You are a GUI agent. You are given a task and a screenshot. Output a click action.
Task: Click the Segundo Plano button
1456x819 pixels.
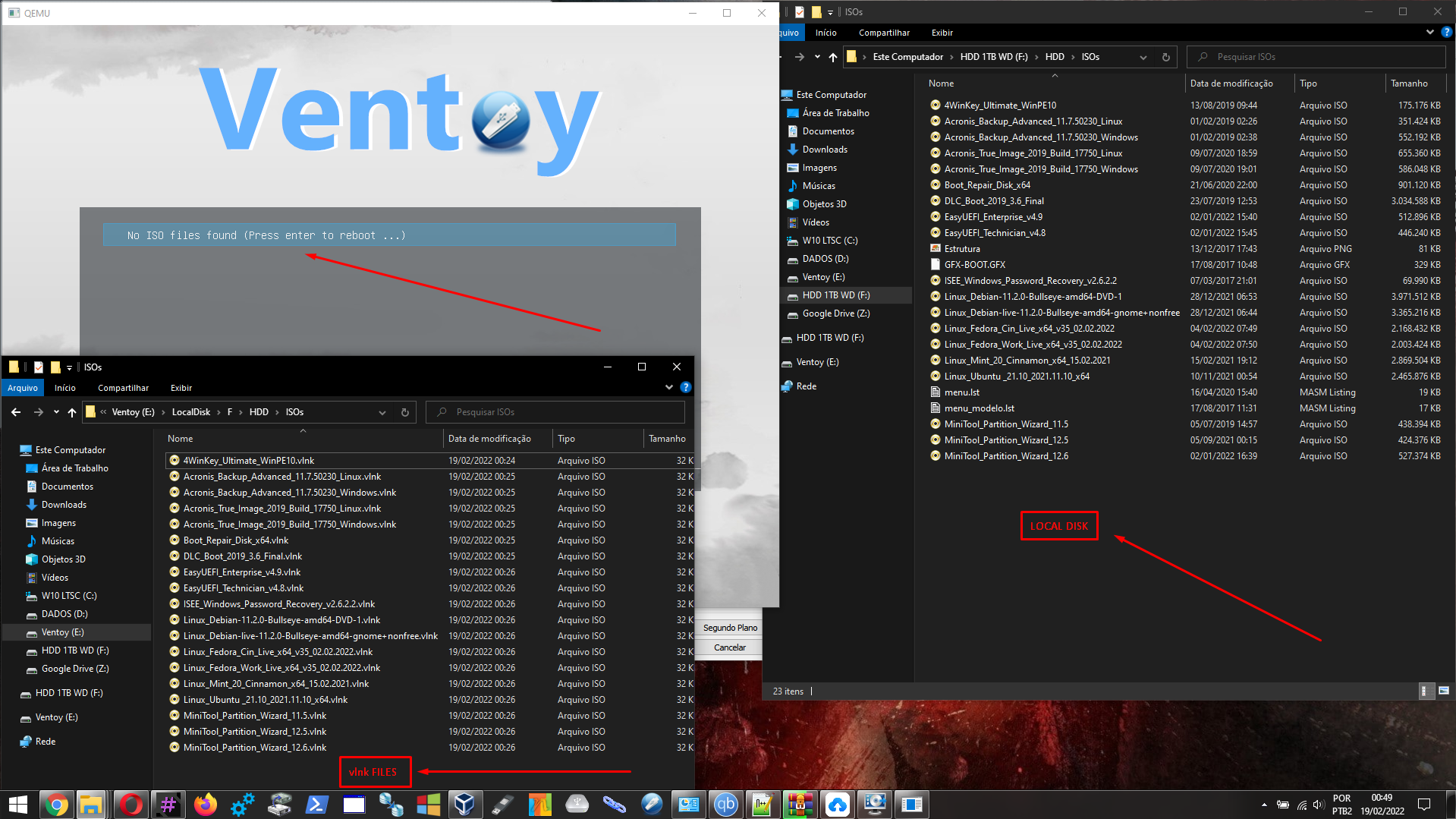[x=728, y=627]
